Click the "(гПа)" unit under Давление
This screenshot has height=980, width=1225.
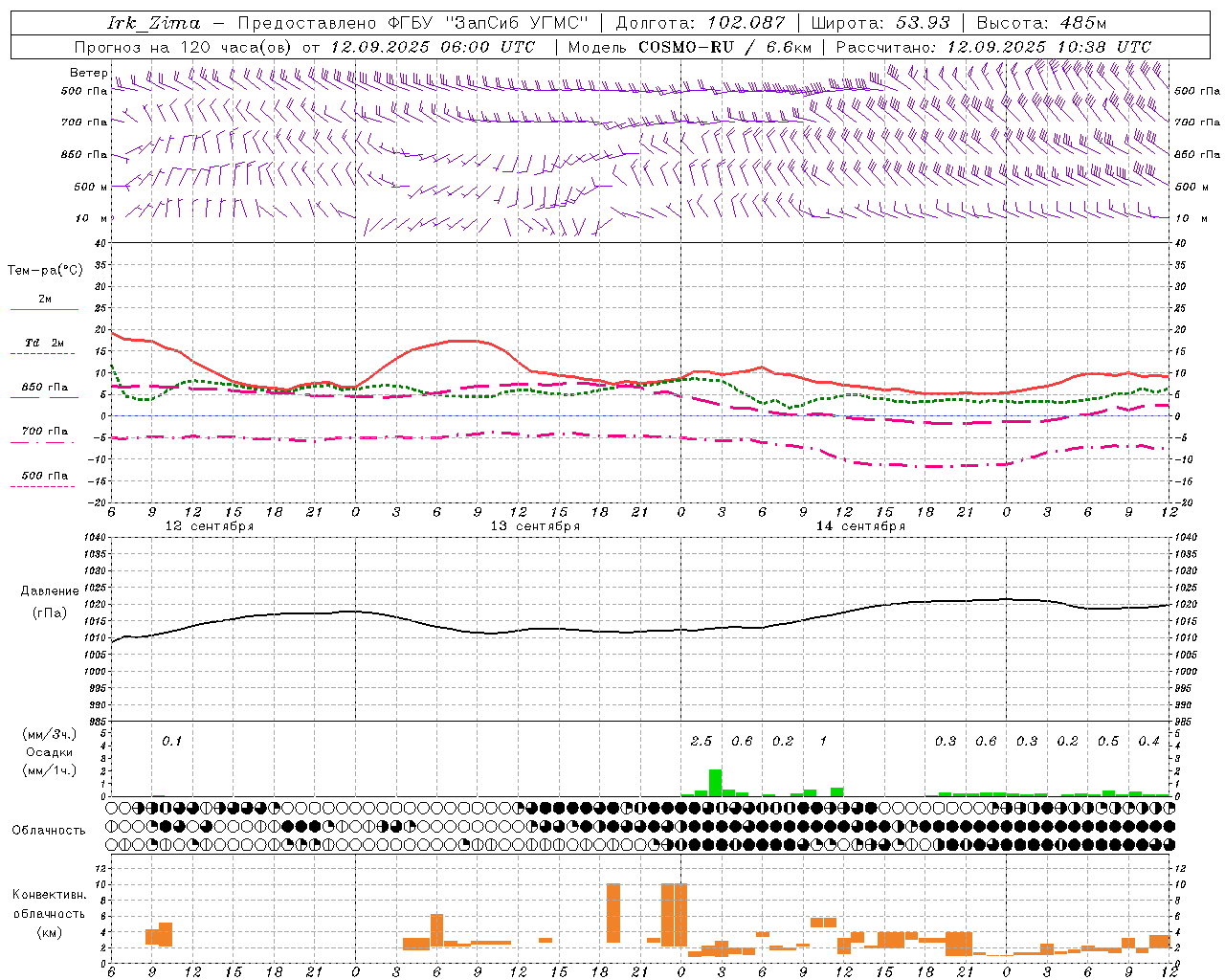[48, 613]
